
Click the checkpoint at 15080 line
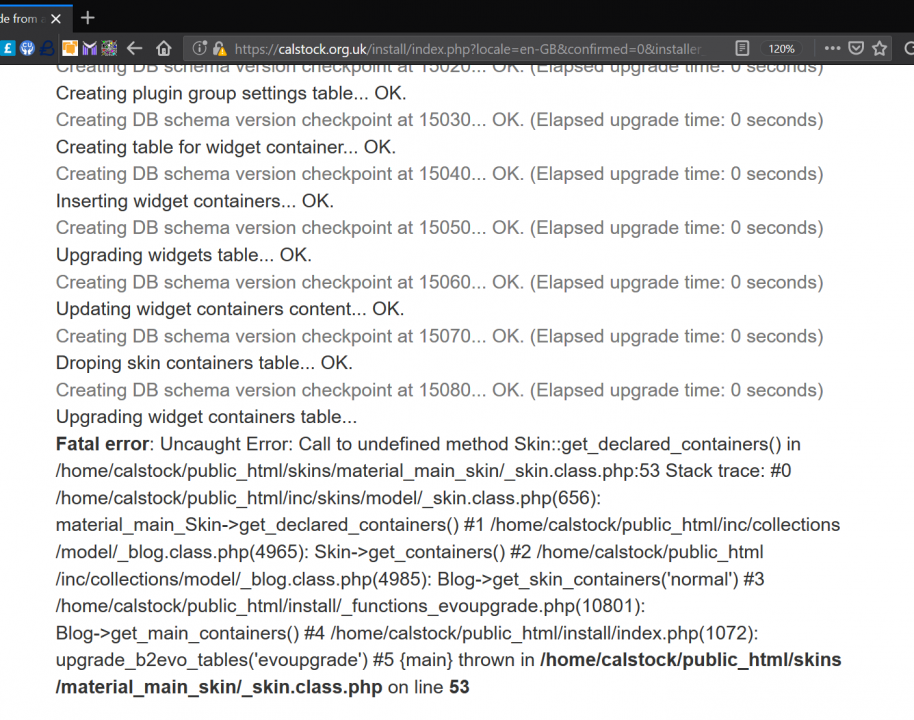click(440, 390)
